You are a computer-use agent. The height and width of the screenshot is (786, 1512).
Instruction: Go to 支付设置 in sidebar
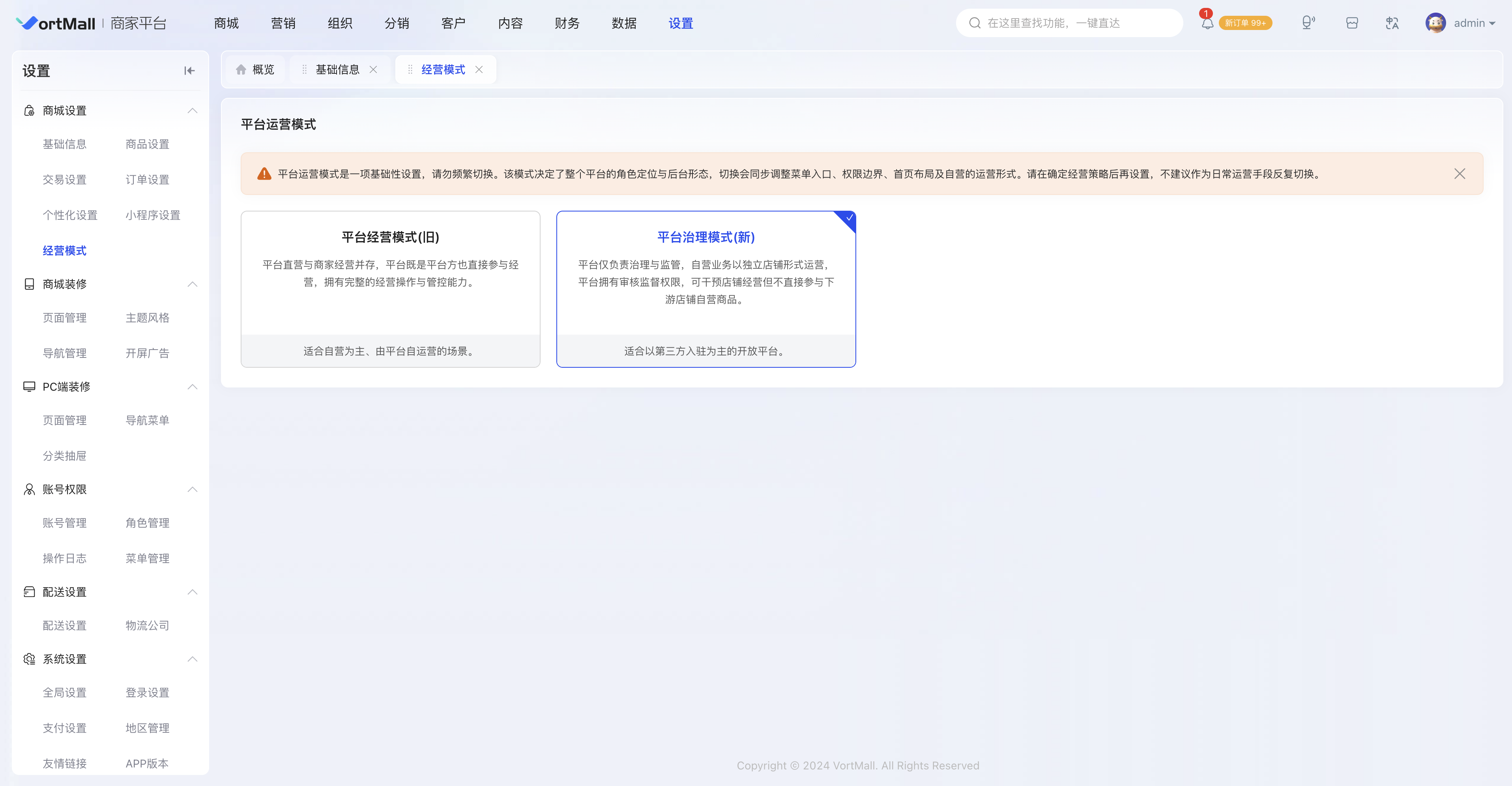(65, 728)
